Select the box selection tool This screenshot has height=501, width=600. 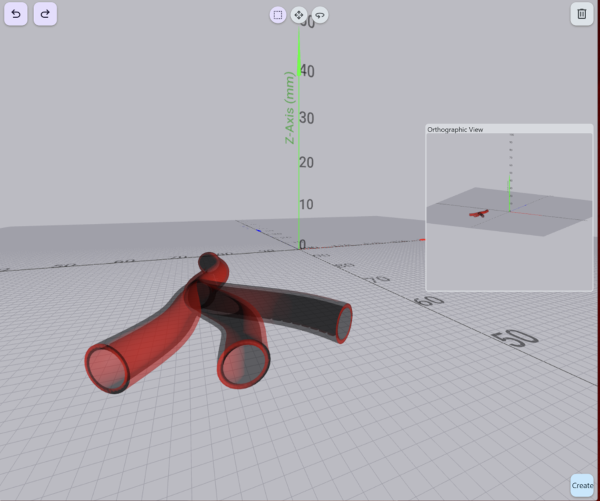point(278,15)
